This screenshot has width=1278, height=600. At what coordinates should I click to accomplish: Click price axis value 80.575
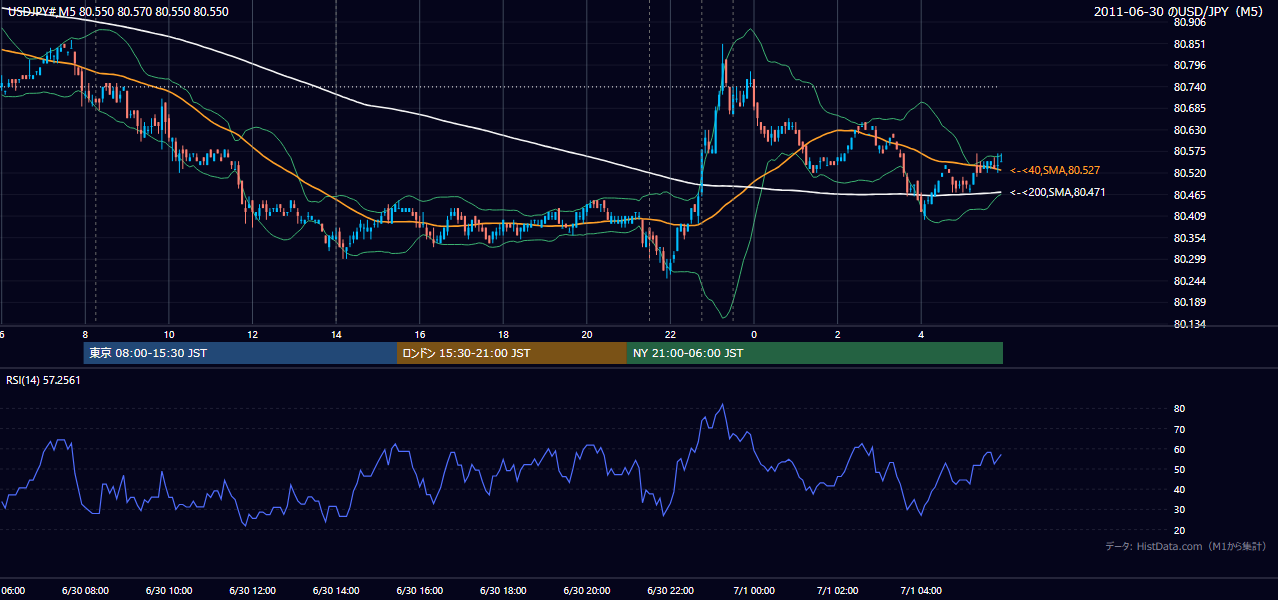1189,151
